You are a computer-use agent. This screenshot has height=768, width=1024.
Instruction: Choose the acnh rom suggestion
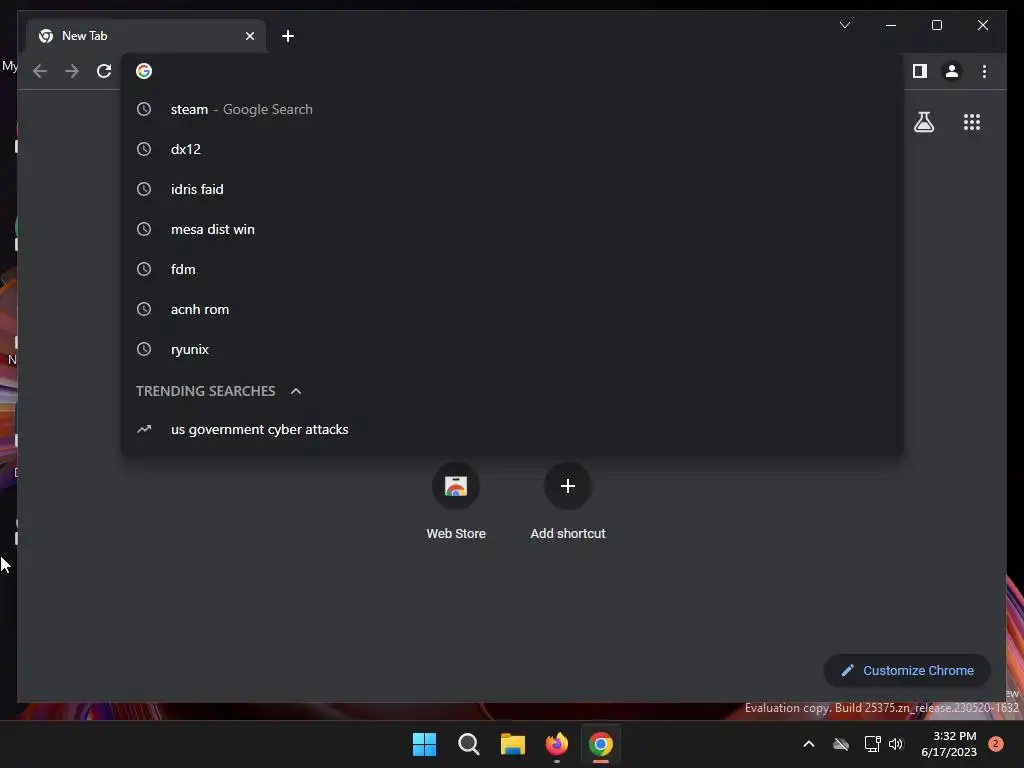pyautogui.click(x=512, y=310)
